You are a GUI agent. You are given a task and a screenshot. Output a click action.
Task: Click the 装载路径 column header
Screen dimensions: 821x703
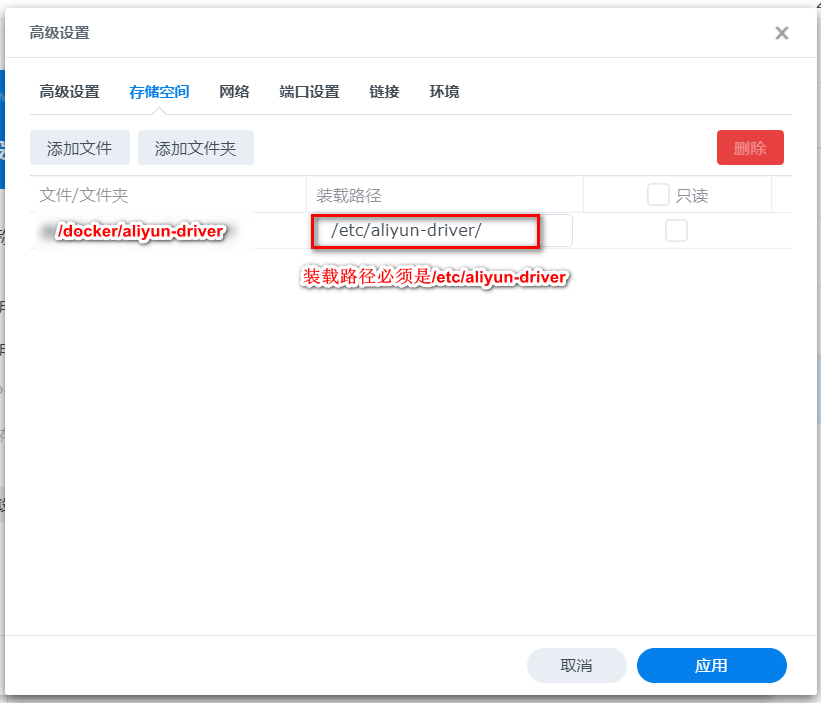coord(347,195)
